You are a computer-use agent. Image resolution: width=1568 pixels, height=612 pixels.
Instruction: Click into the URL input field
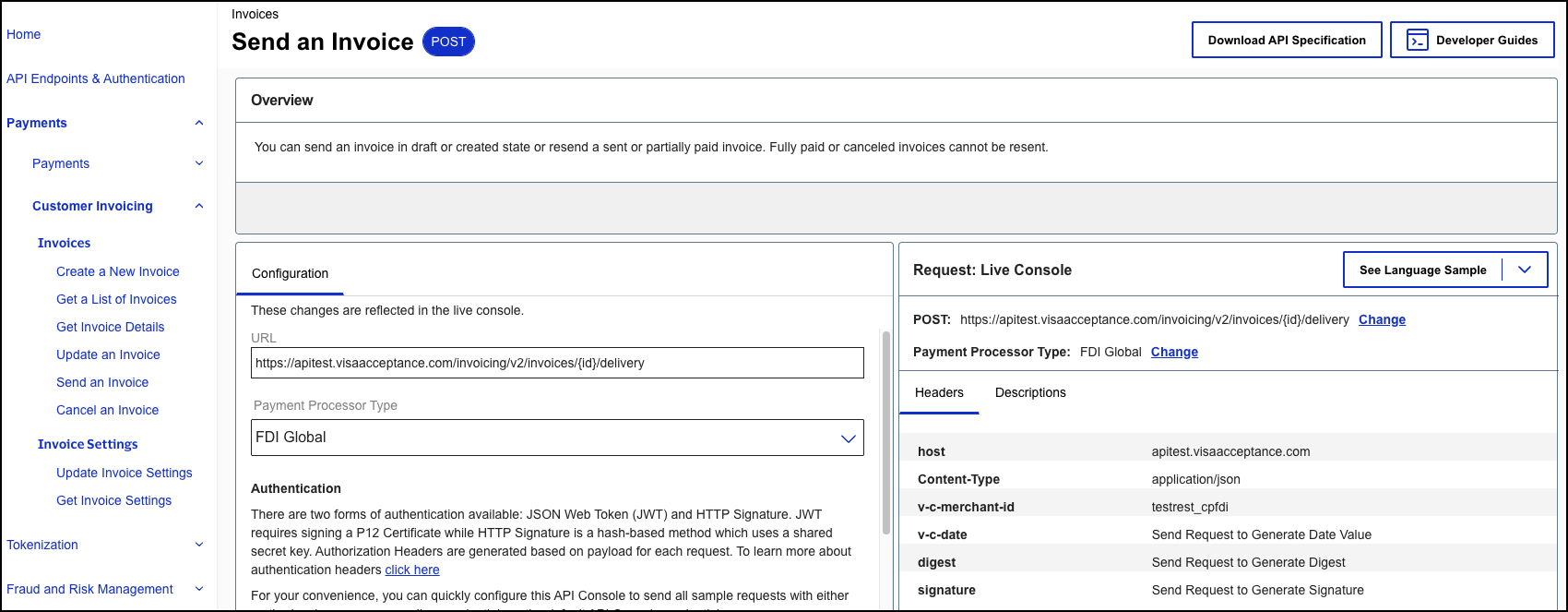[557, 363]
